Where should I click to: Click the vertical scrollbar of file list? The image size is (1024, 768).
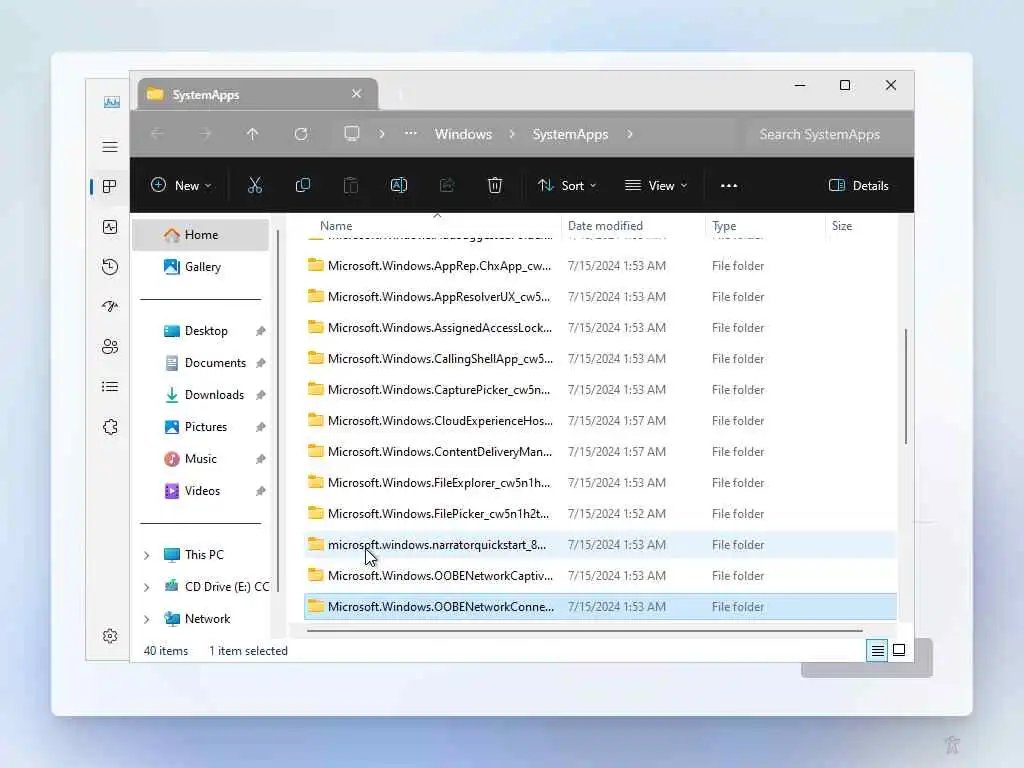(906, 387)
